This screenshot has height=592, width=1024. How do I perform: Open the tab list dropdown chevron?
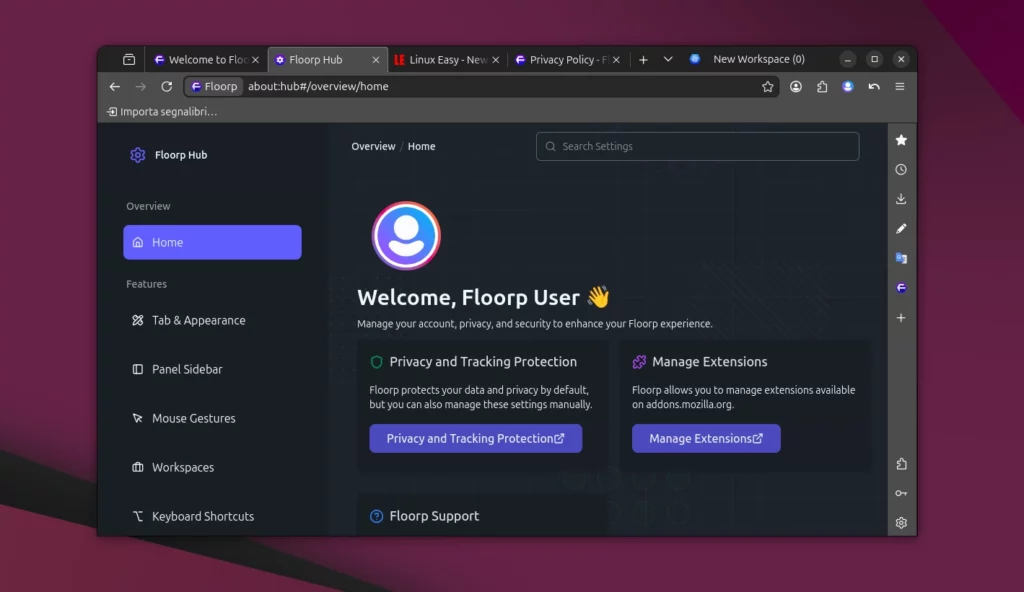pos(667,59)
